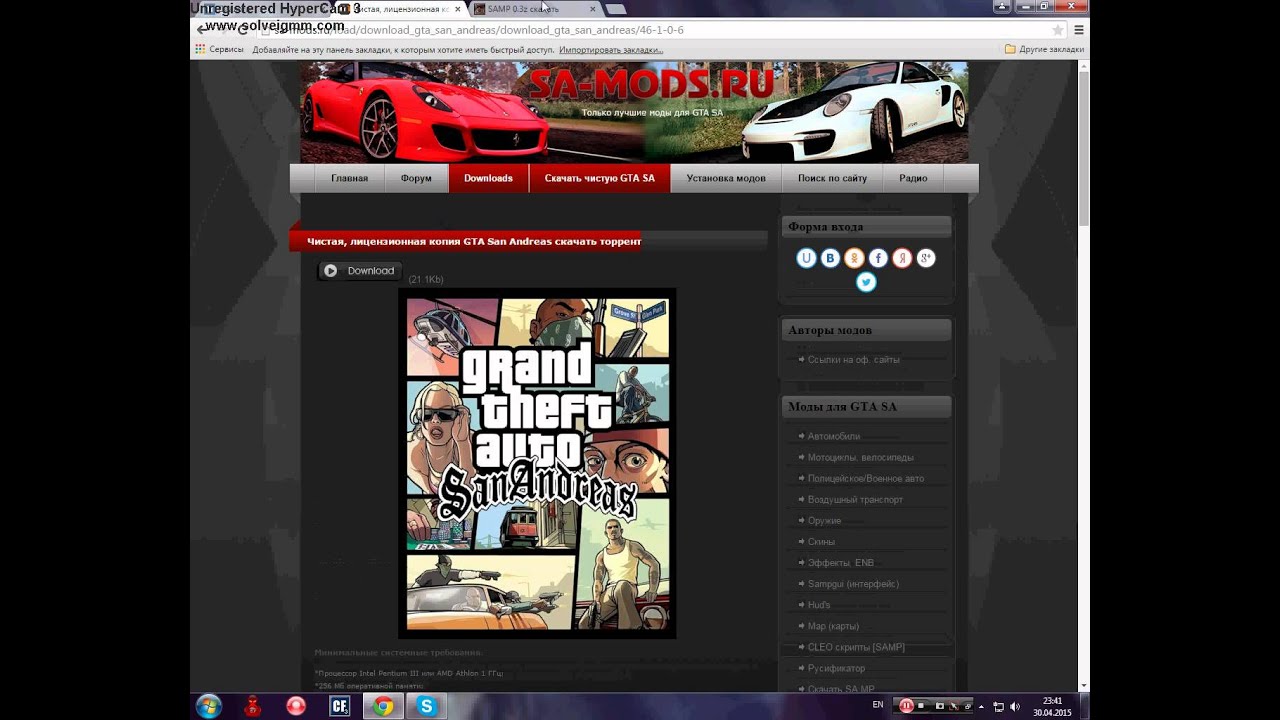
Task: Open the CF taskbar application
Action: (340, 706)
